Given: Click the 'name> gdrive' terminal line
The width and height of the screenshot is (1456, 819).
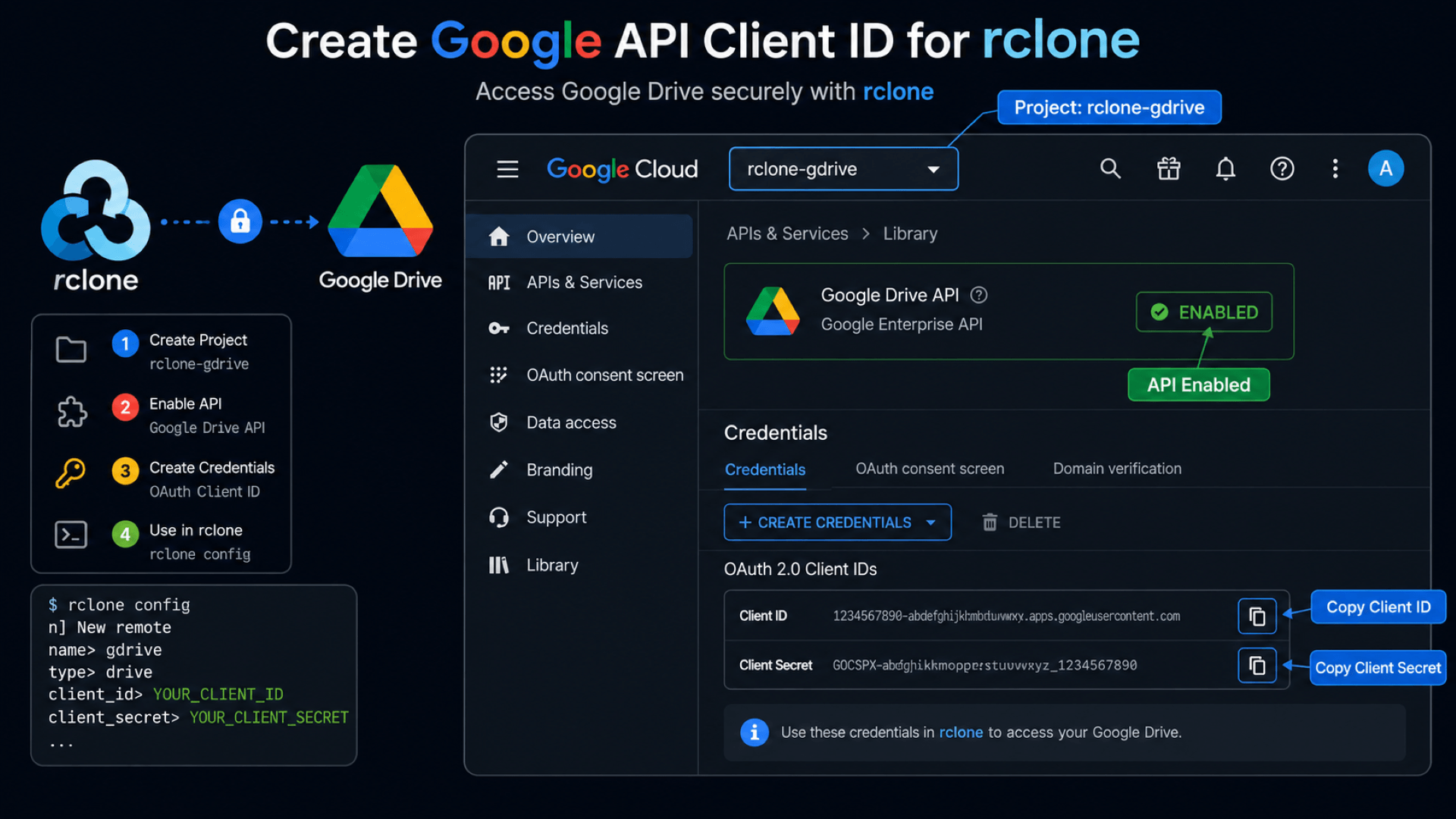Looking at the screenshot, I should coord(105,650).
